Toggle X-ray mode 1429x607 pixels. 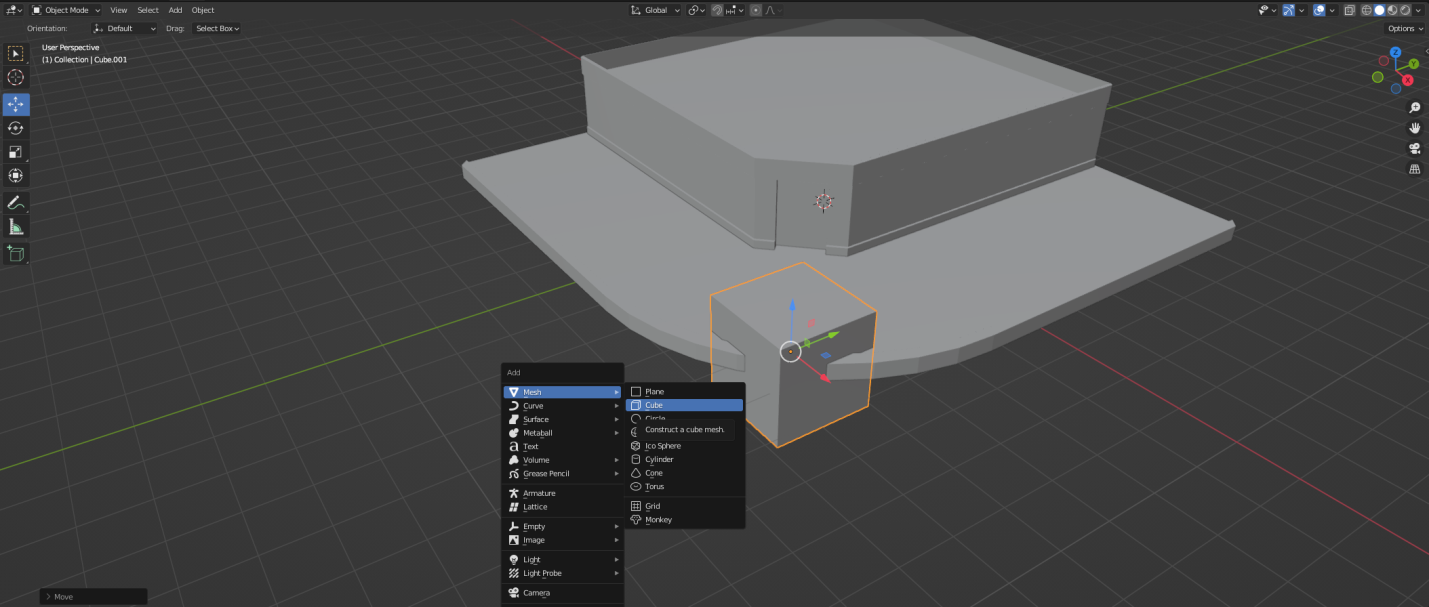(1350, 10)
